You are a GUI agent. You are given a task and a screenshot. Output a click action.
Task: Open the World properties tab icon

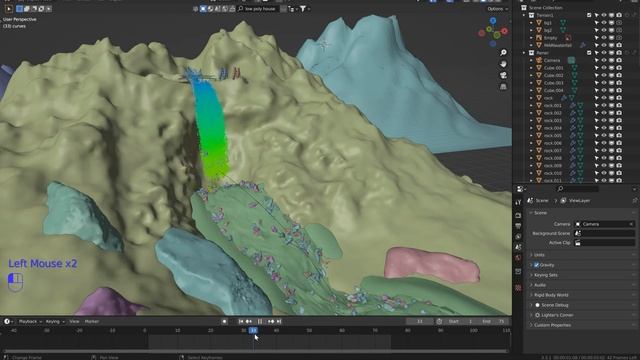pos(518,258)
